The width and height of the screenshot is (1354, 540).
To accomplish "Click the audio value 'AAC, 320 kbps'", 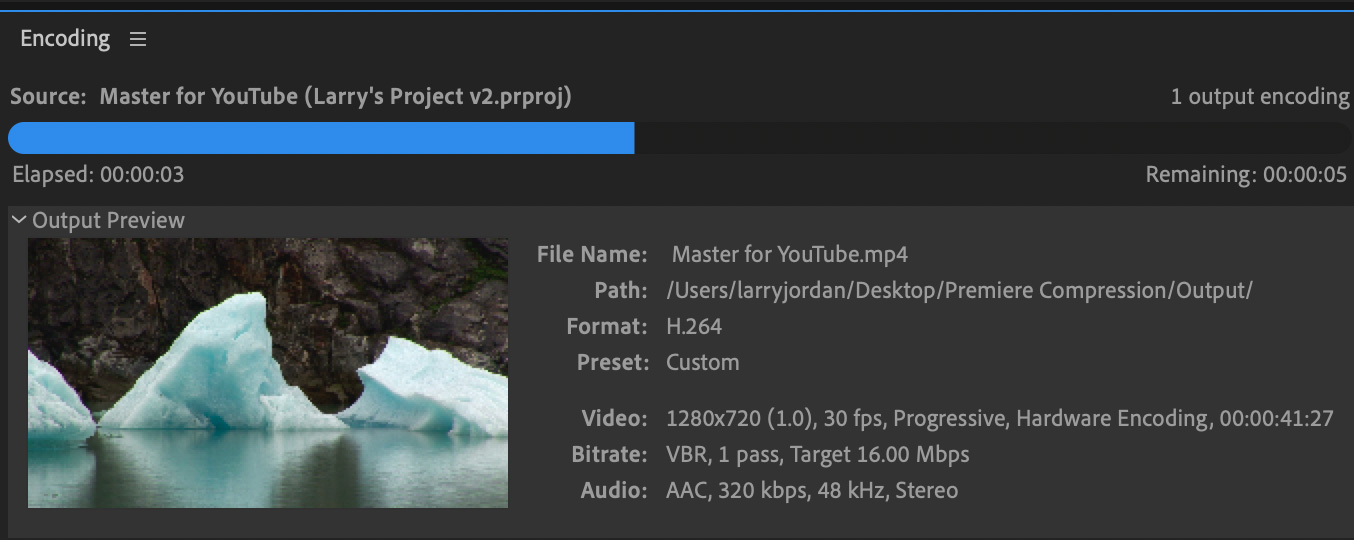I will coord(812,491).
